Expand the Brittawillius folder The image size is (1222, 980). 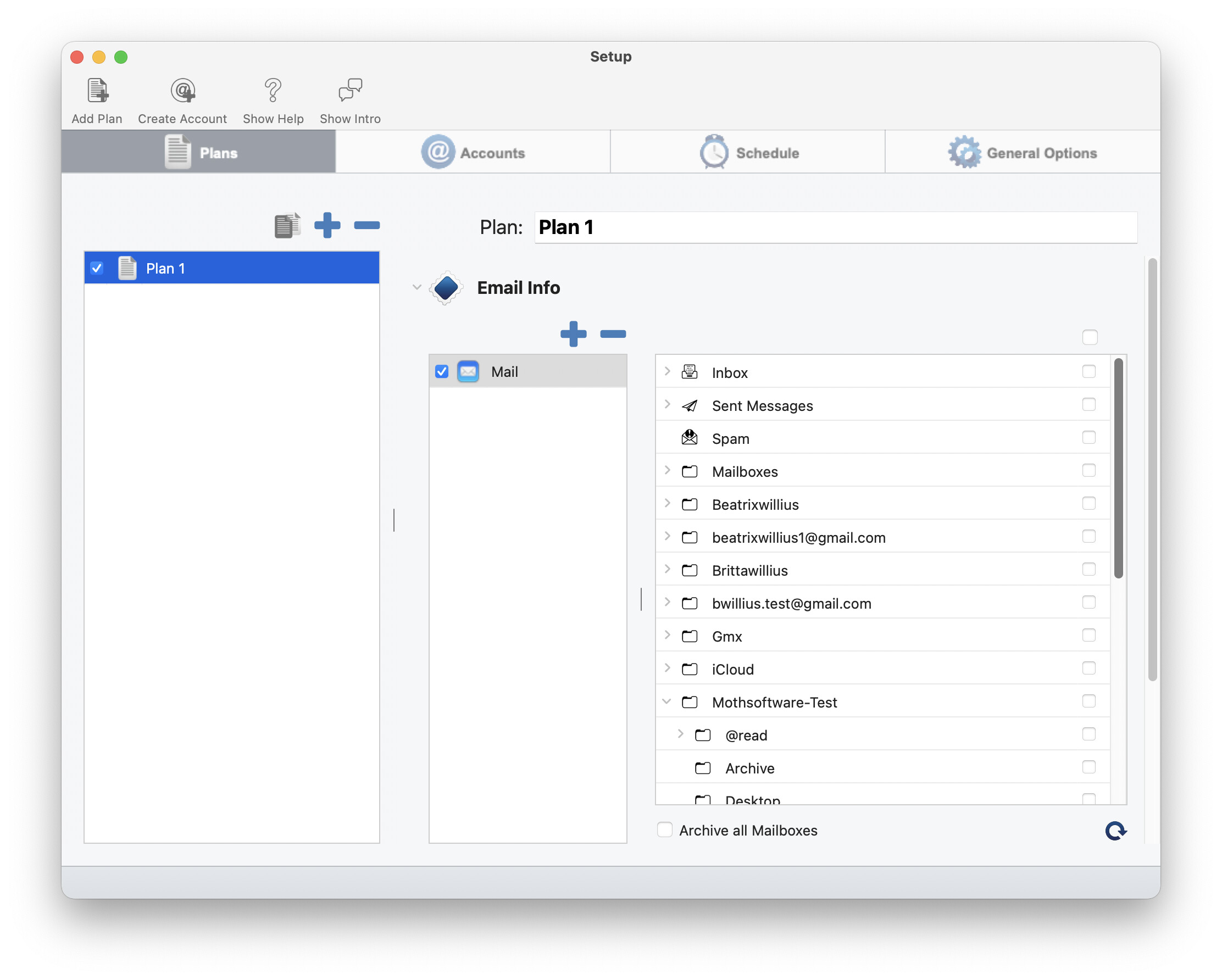(667, 569)
